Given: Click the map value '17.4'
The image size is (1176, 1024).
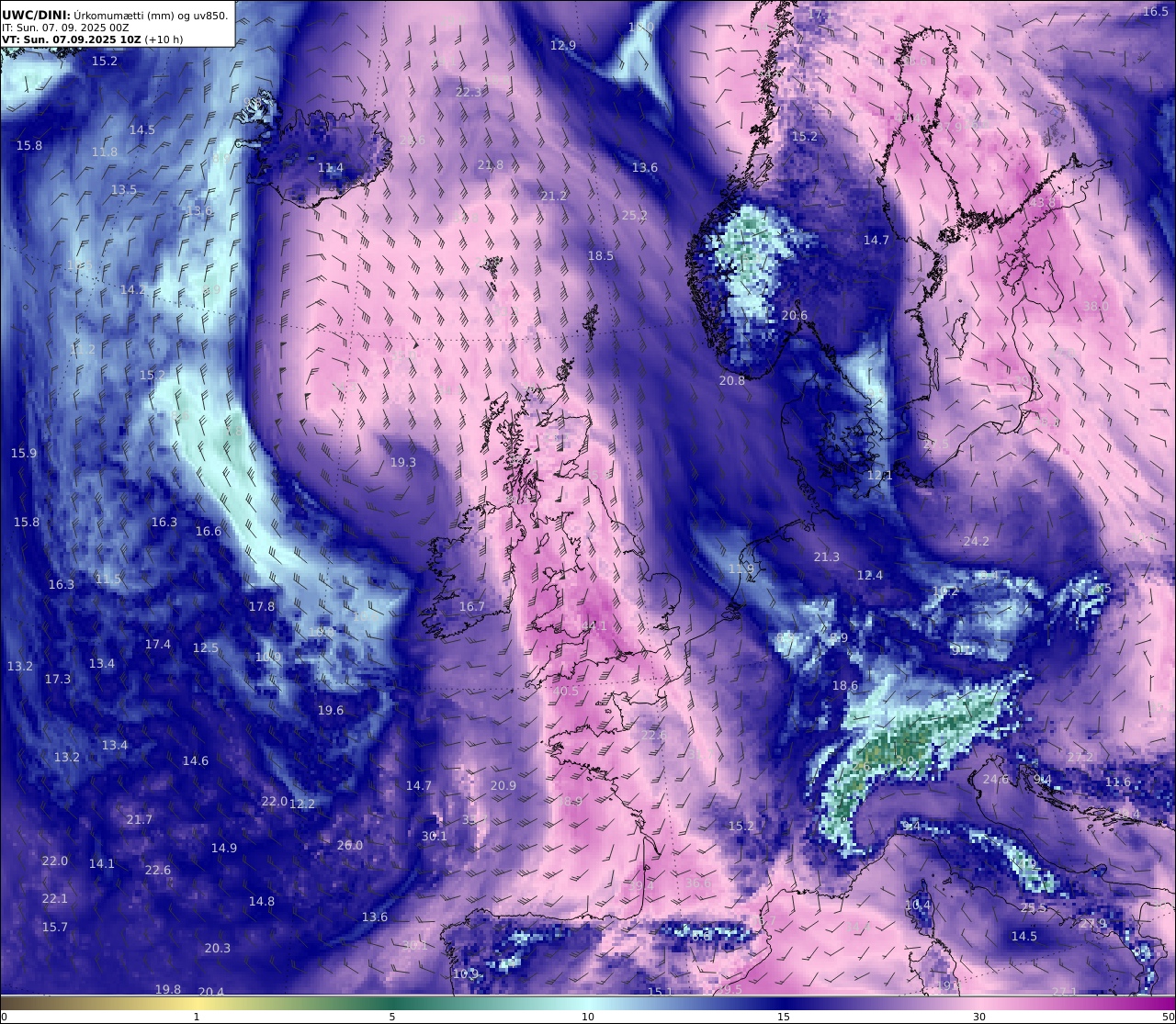Looking at the screenshot, I should point(158,644).
